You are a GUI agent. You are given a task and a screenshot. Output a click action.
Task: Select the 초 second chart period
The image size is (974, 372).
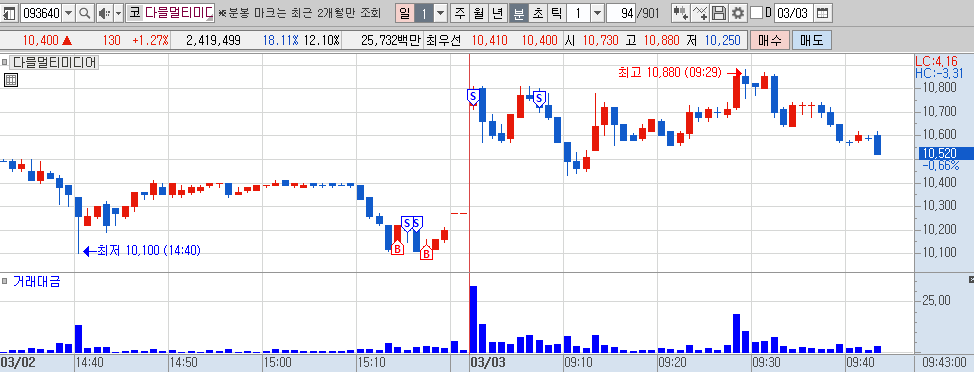click(x=537, y=12)
